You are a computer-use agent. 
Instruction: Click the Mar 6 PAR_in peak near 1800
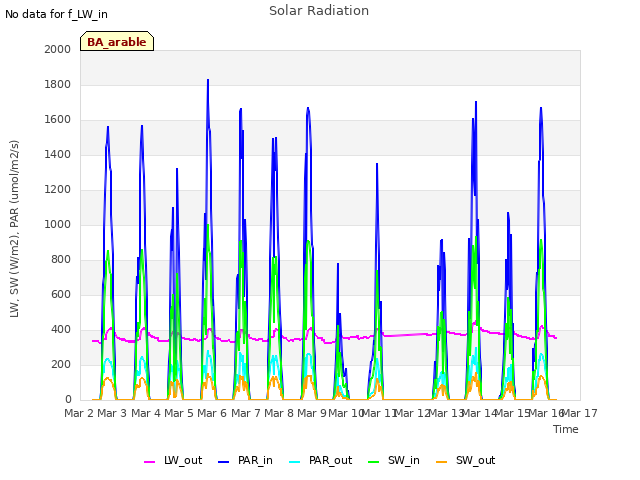208,80
